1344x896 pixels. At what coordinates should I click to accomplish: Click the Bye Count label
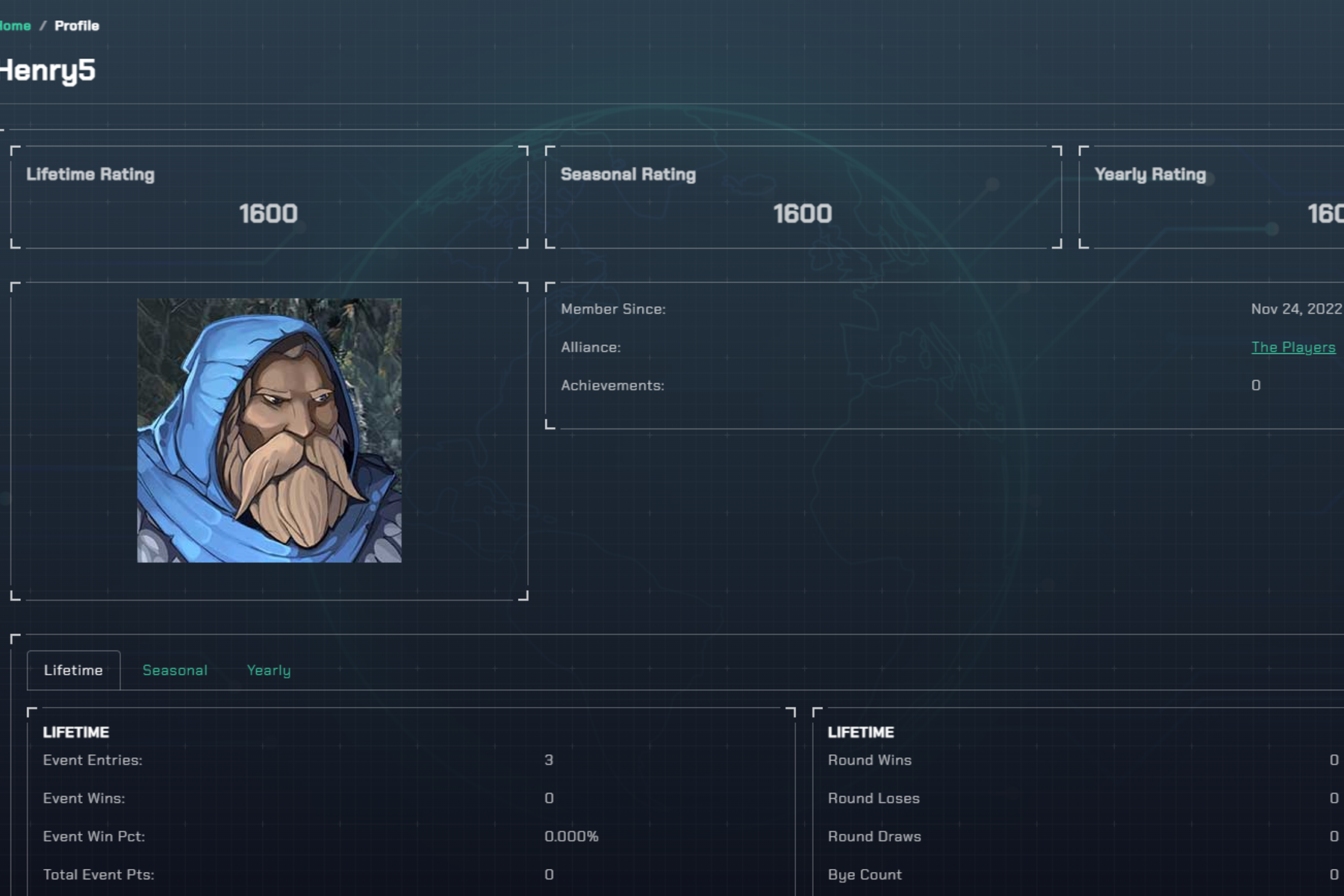[865, 874]
